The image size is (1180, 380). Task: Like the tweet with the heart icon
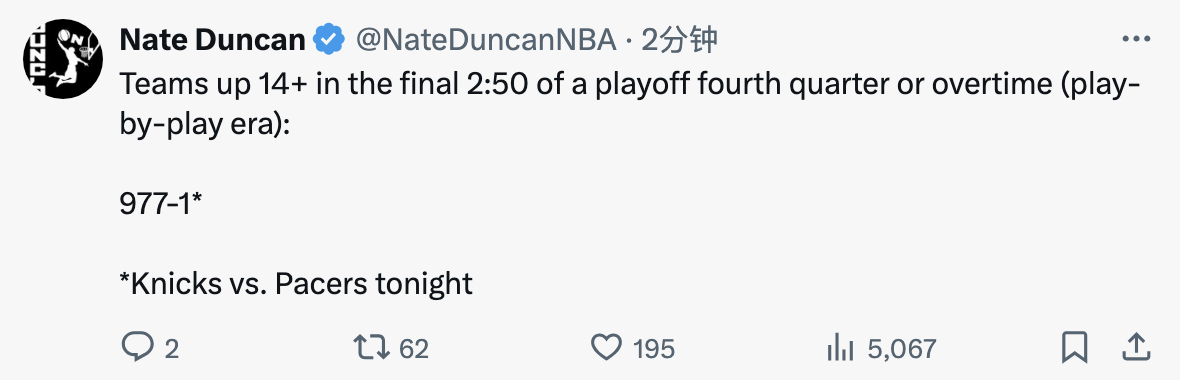(x=607, y=348)
